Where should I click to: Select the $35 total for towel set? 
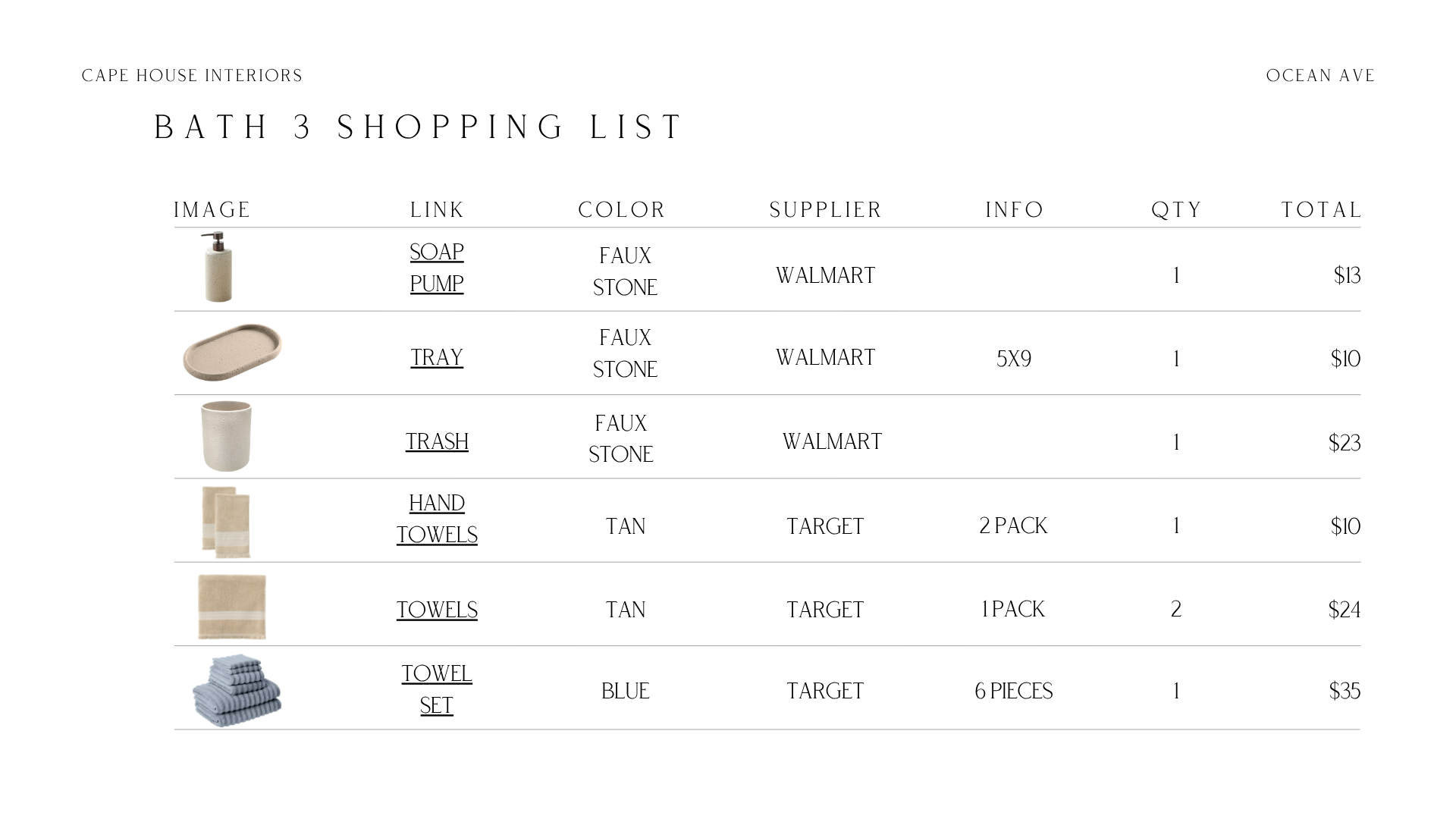[1345, 691]
